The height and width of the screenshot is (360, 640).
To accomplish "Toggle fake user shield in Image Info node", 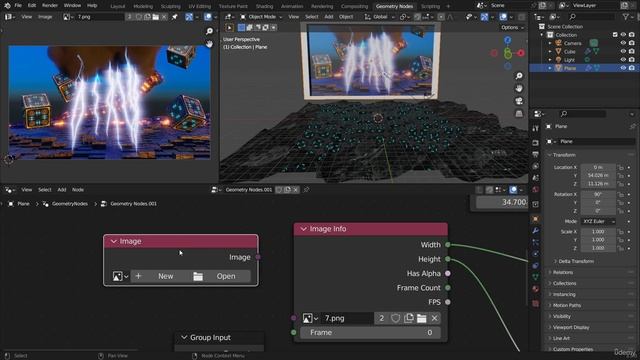I will tap(396, 318).
